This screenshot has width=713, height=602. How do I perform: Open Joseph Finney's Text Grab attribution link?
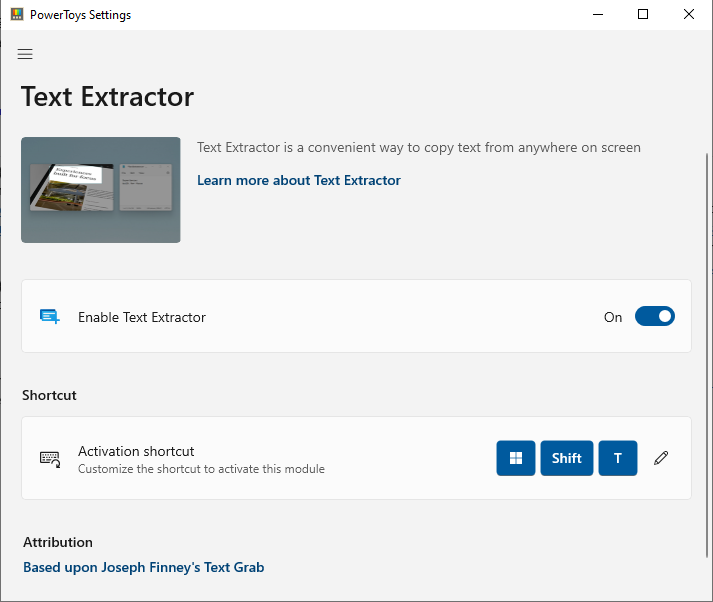pos(144,567)
